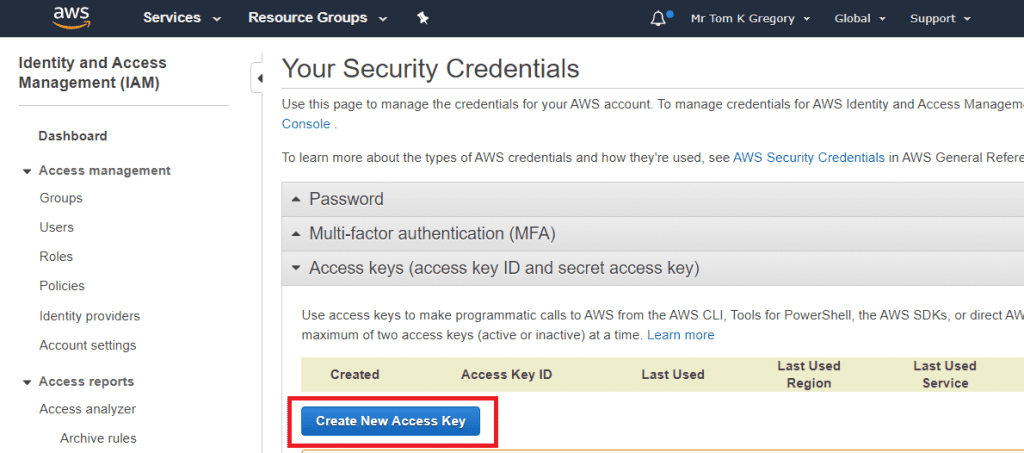Image resolution: width=1024 pixels, height=453 pixels.
Task: Click the Learn more link
Action: (x=680, y=335)
